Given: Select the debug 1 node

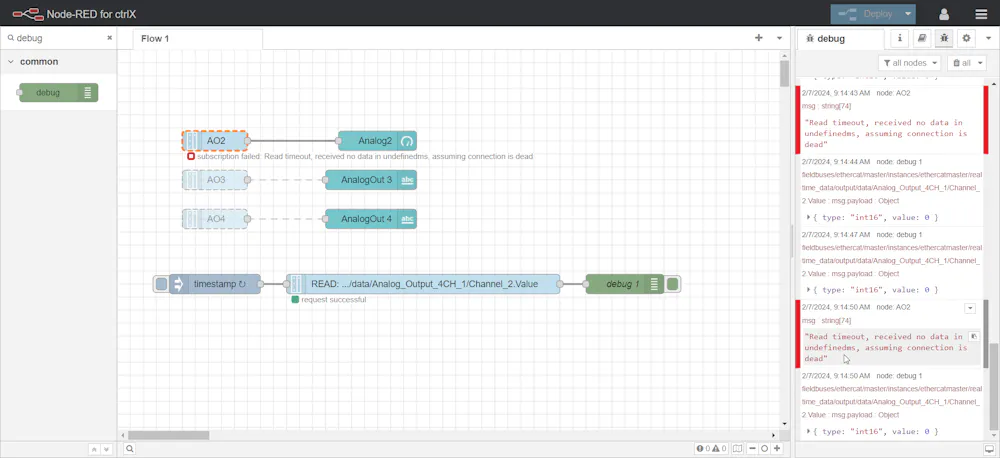Looking at the screenshot, I should click(624, 284).
